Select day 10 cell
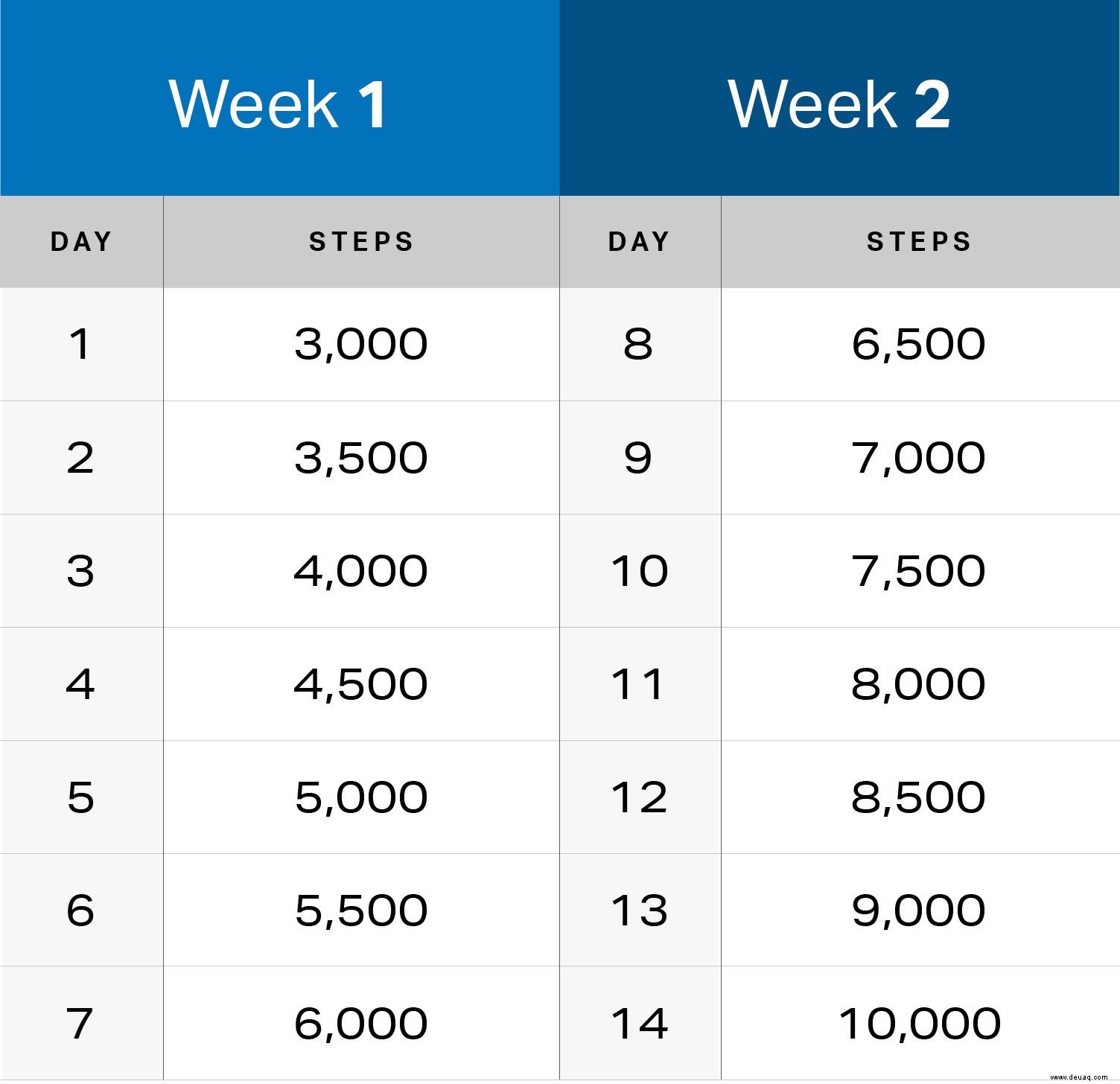 (640, 571)
